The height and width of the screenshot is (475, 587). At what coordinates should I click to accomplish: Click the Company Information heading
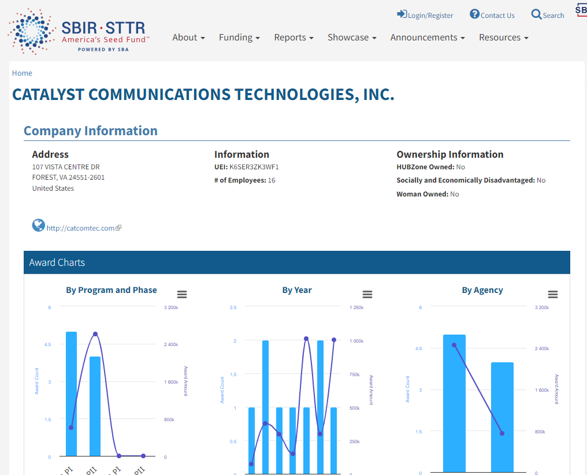click(x=91, y=131)
